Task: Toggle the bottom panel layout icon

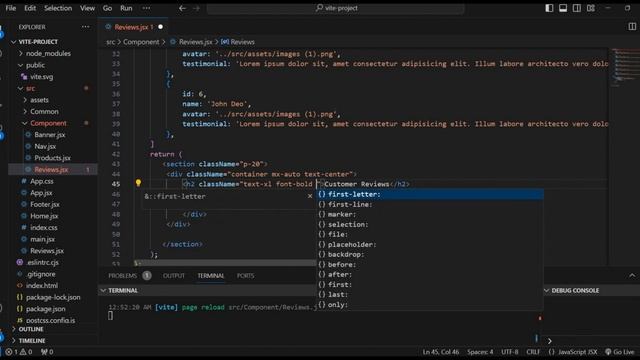Action: (563, 8)
